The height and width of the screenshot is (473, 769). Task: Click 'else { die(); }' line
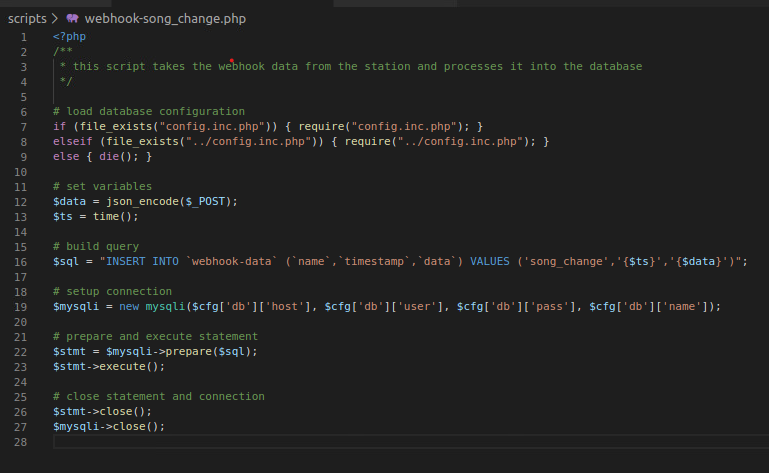tap(103, 157)
